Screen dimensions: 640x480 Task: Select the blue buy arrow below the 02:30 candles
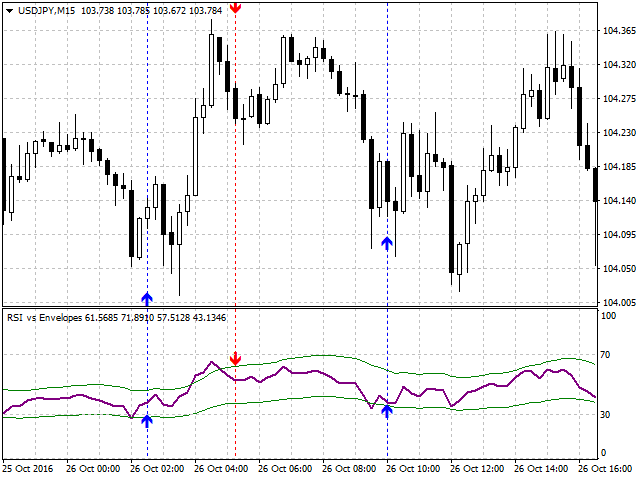click(x=147, y=299)
